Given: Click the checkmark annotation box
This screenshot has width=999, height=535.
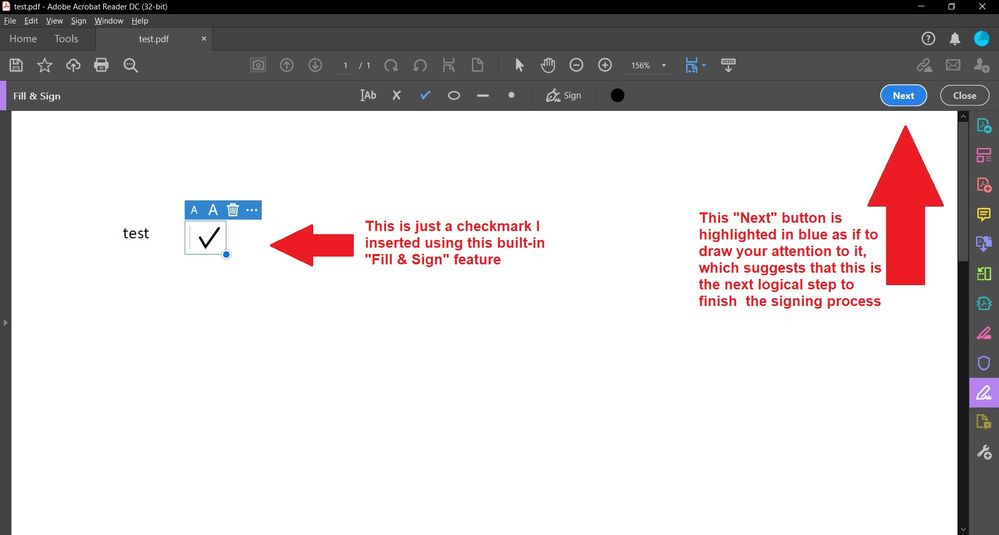Looking at the screenshot, I should [206, 238].
